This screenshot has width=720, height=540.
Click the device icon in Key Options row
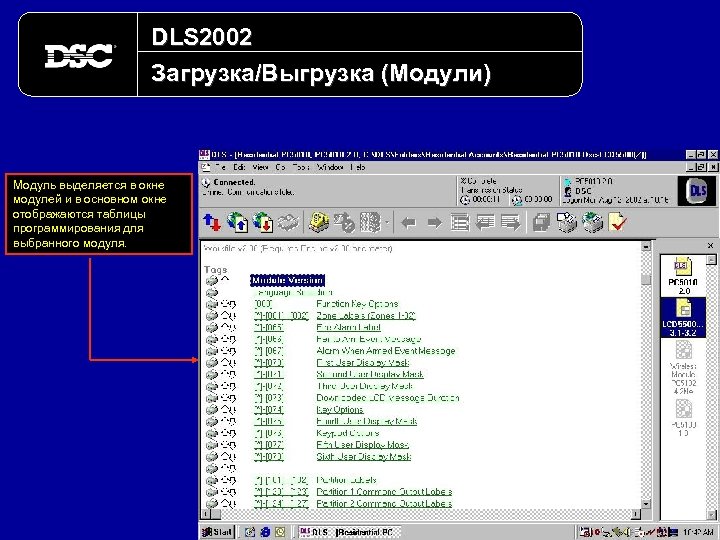coord(212,410)
